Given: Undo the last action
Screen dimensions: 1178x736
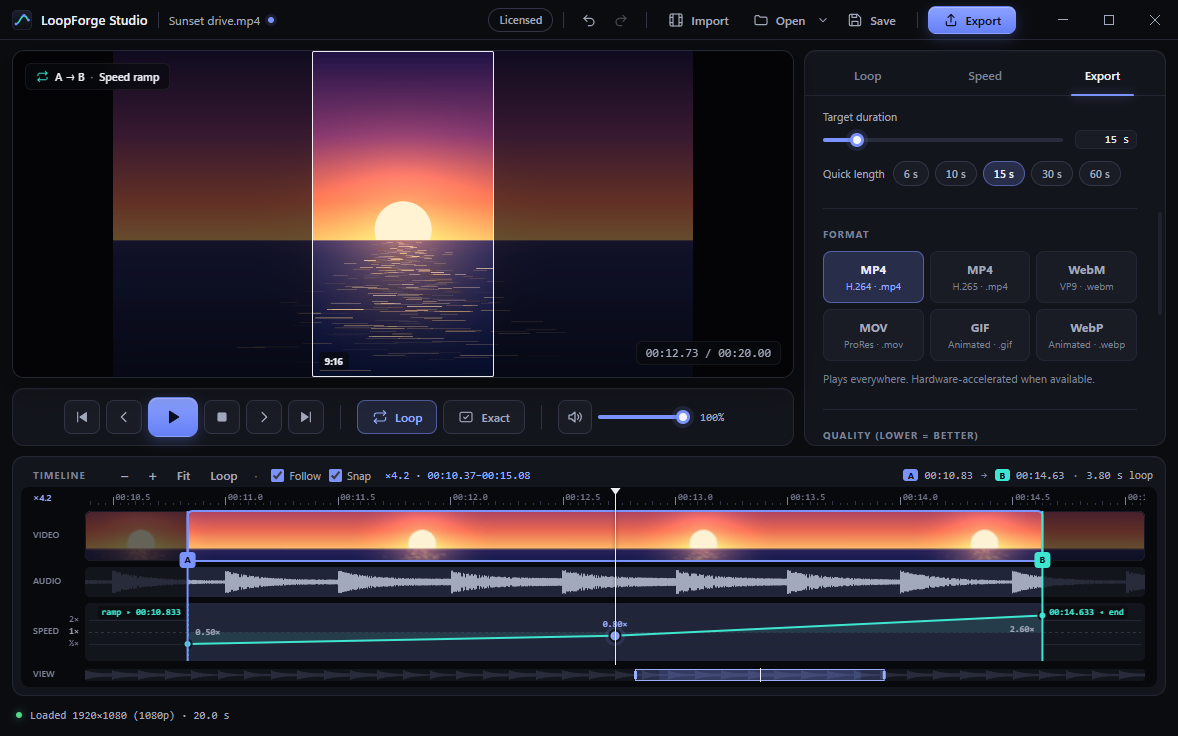Looking at the screenshot, I should coord(589,20).
